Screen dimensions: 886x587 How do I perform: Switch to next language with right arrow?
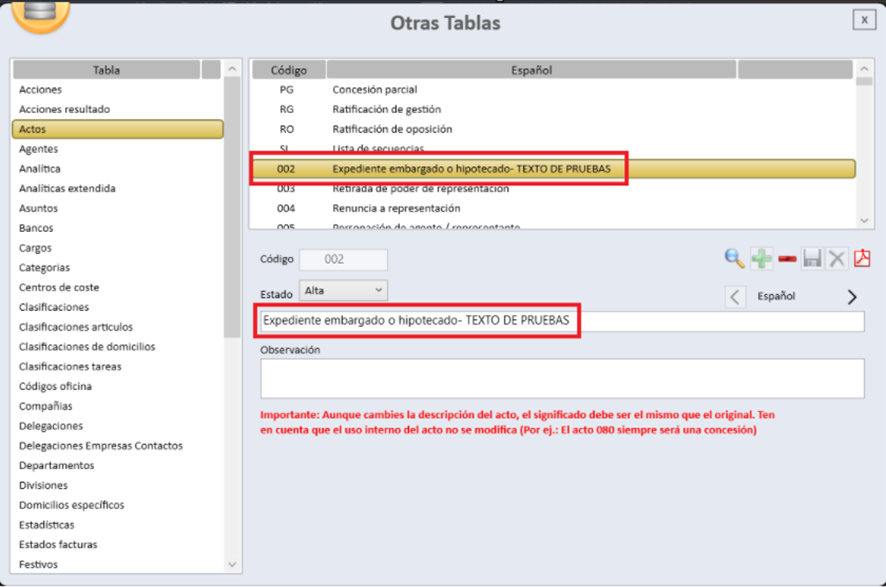852,297
